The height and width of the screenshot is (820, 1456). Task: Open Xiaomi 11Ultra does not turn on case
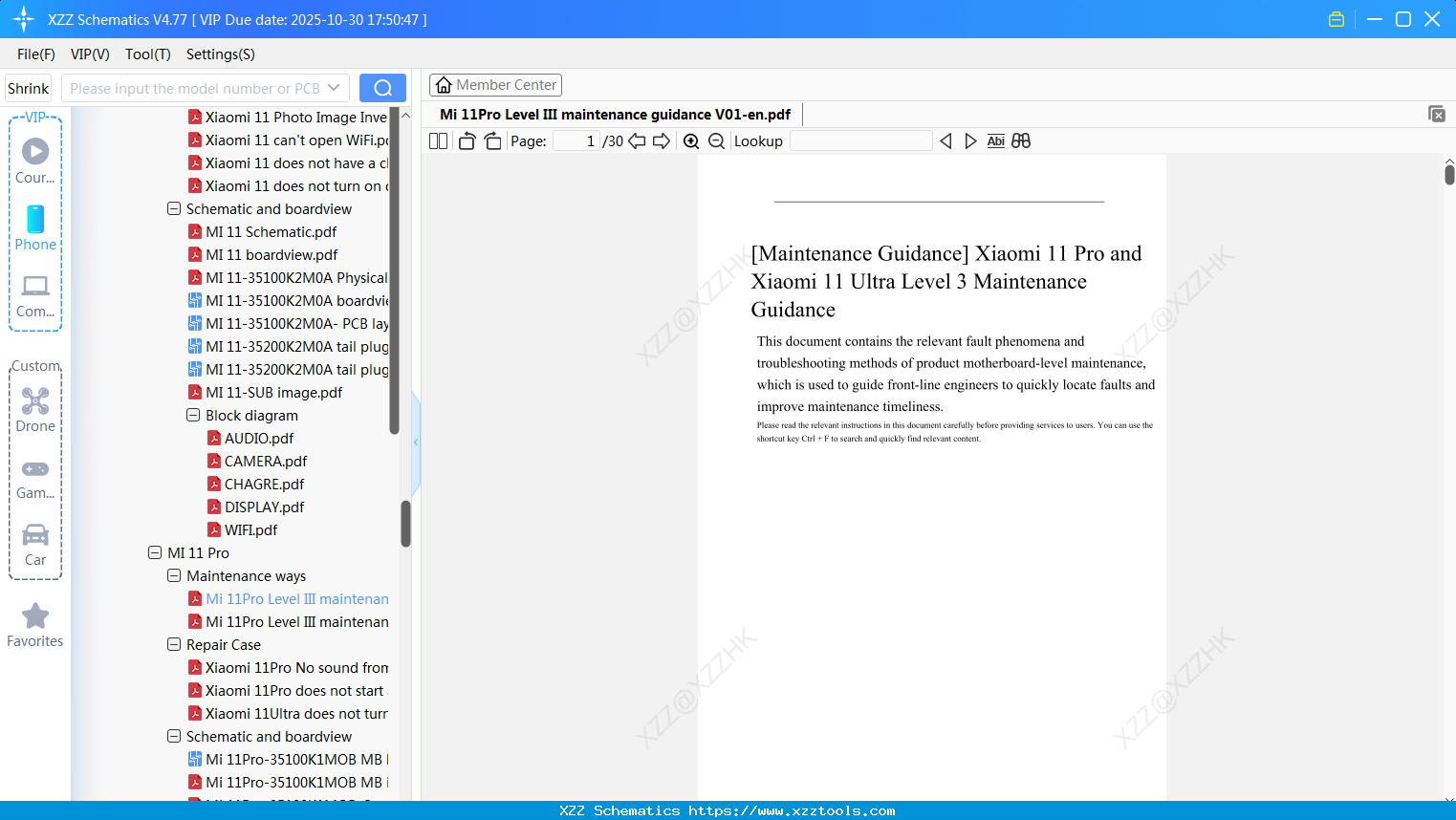pyautogui.click(x=296, y=714)
